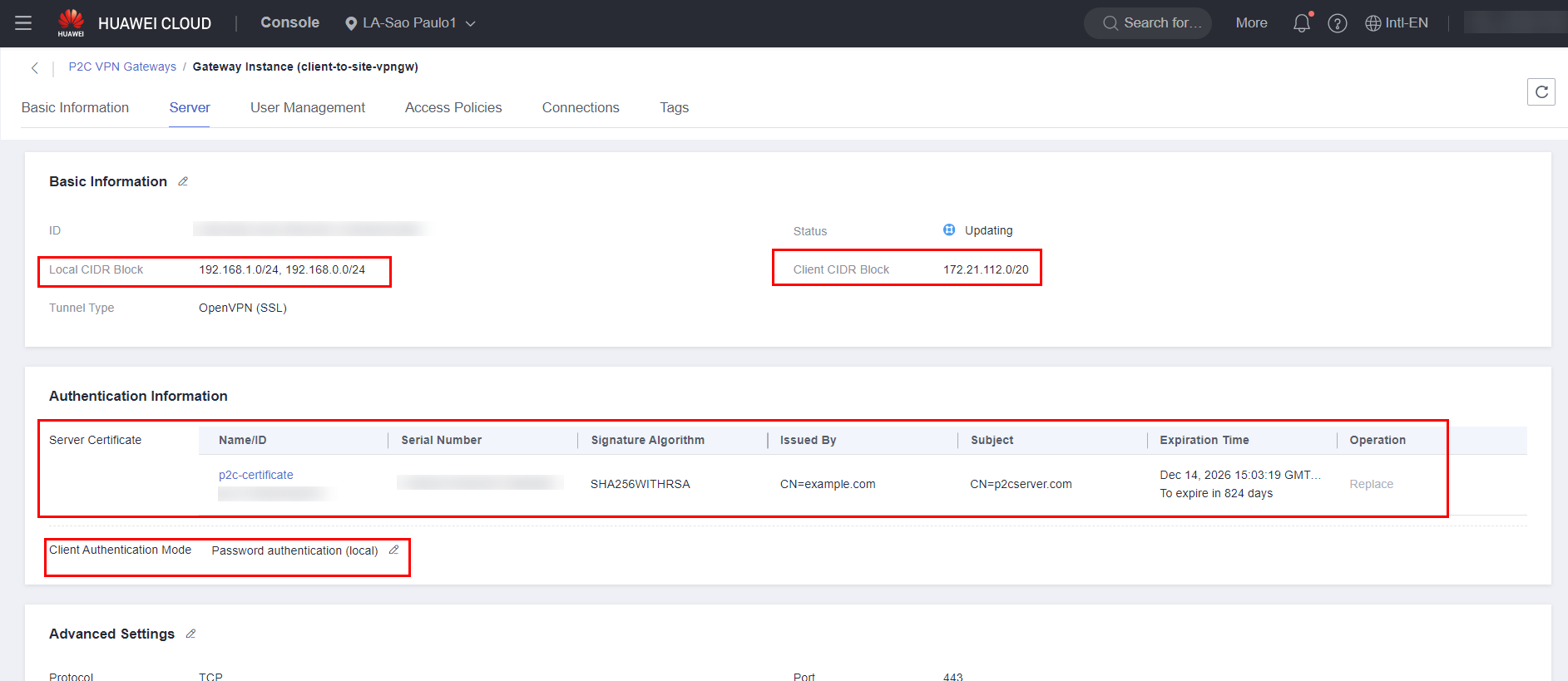Click the refresh button
Screen dimensions: 1568x681
point(1541,91)
